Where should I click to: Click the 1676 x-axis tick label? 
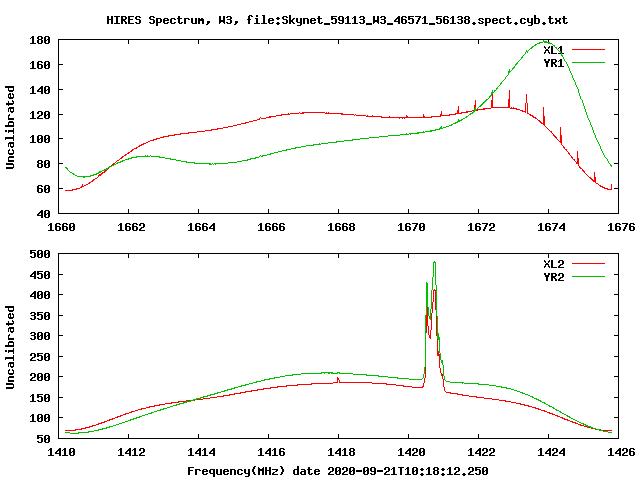[621, 227]
